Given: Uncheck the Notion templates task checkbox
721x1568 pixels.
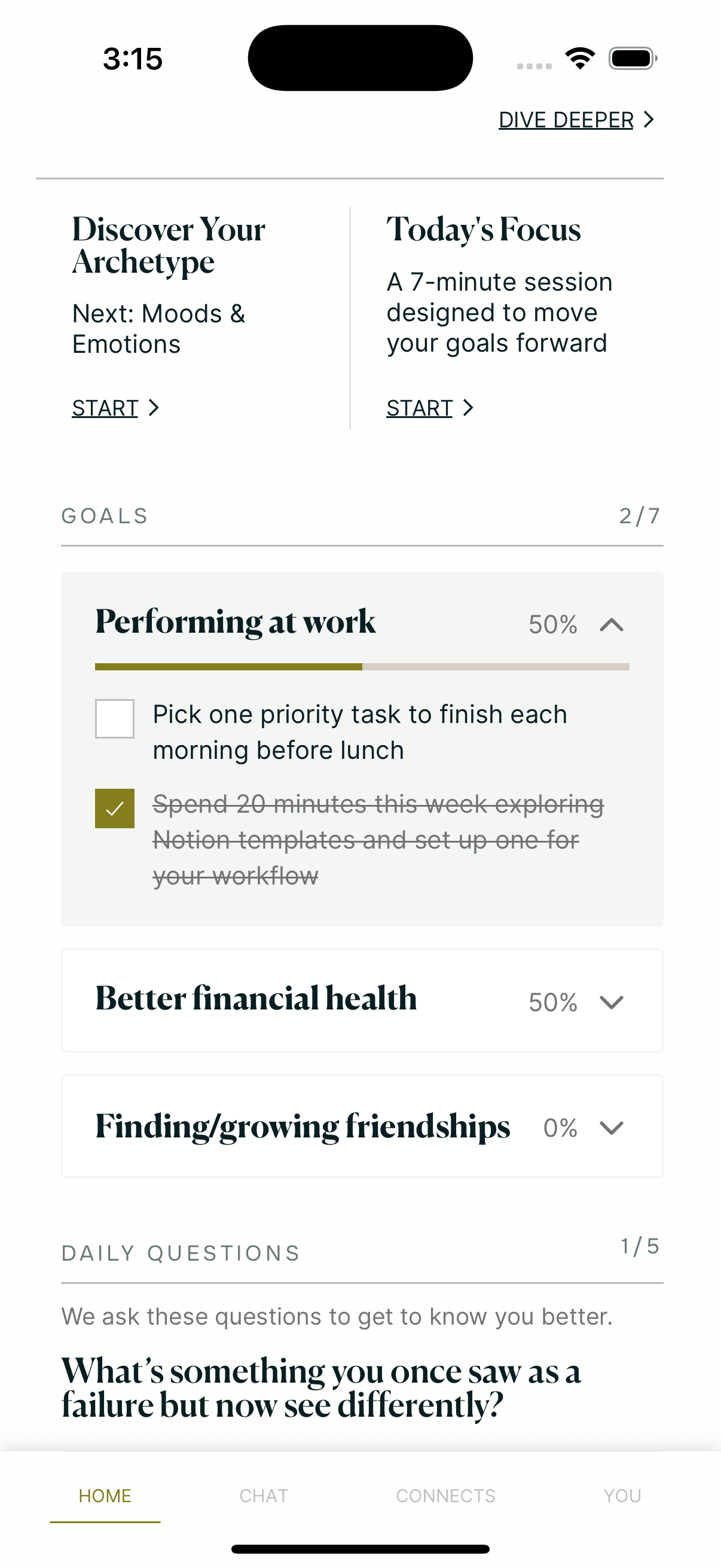Looking at the screenshot, I should point(114,809).
